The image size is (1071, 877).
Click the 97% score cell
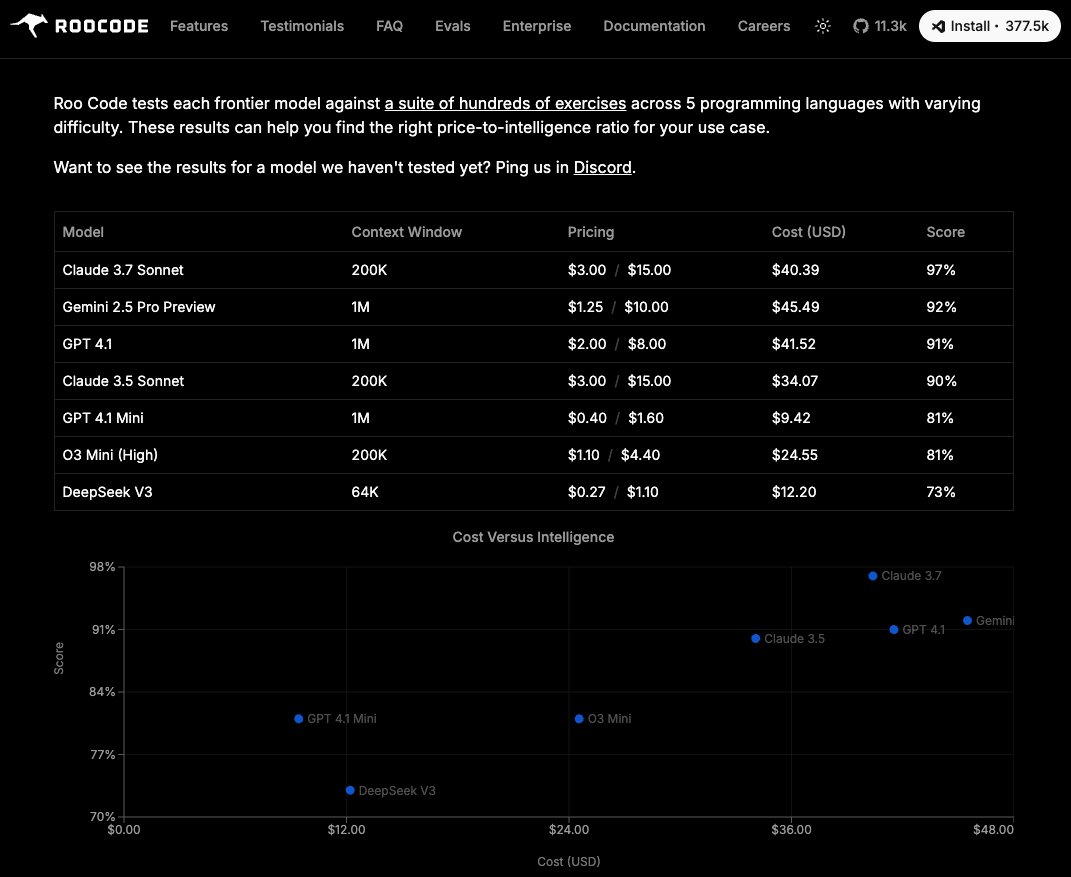941,270
